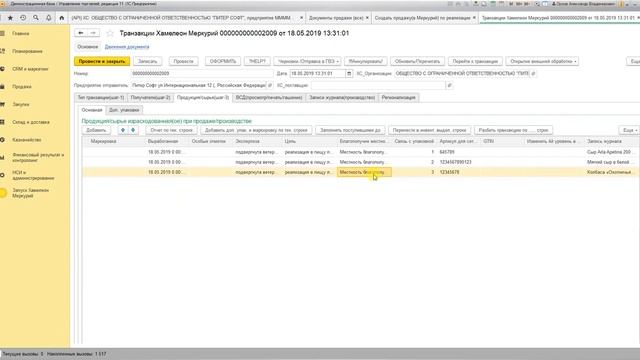Switch to Документы продажи (все) window tab

point(336,18)
